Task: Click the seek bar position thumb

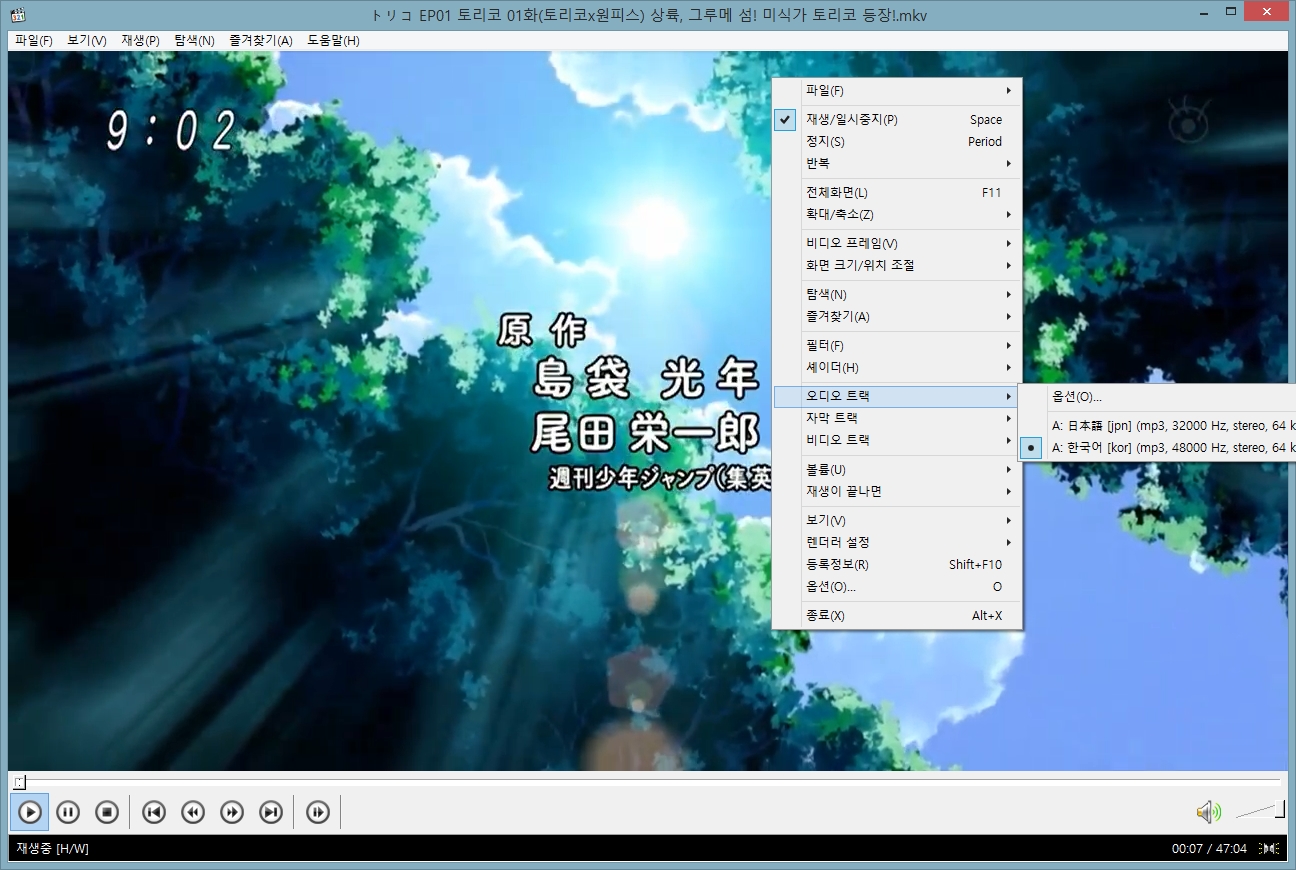Action: [20, 782]
